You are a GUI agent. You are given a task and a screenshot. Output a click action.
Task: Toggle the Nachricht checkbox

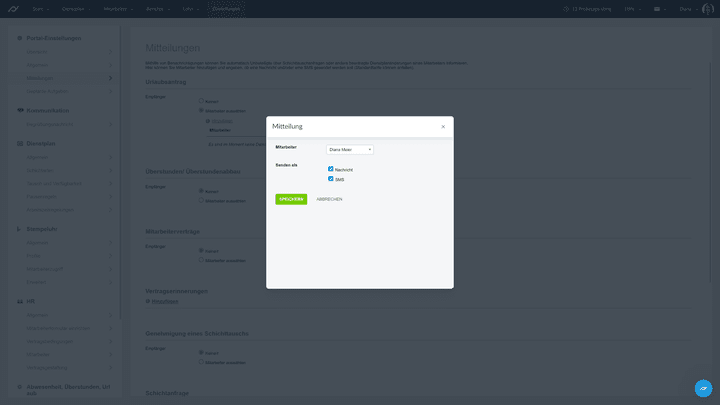[x=331, y=169]
